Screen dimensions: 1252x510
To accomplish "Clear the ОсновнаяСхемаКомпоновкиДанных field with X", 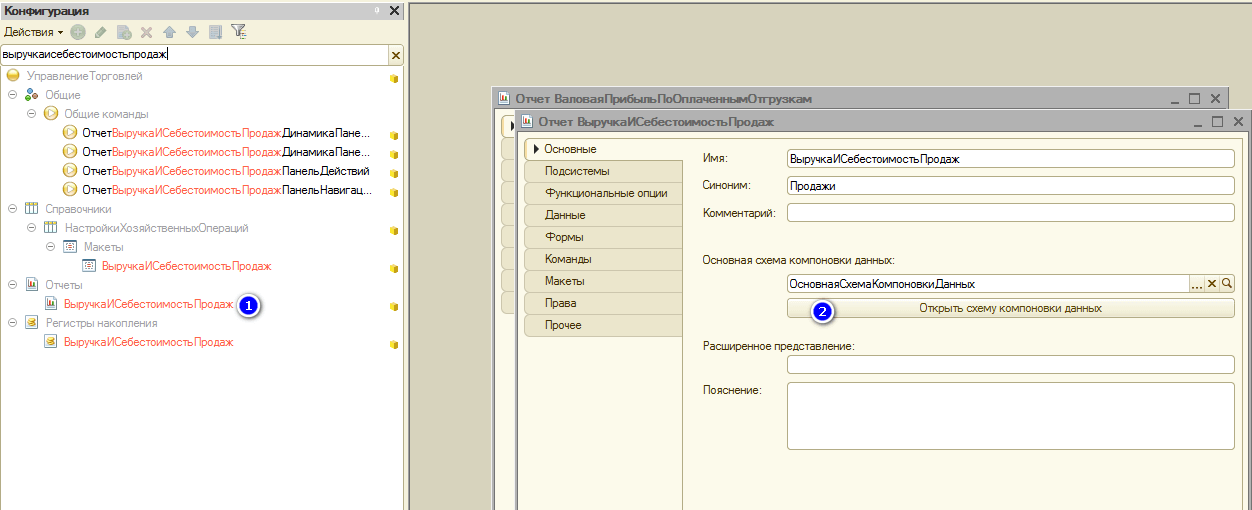I will click(x=1212, y=284).
